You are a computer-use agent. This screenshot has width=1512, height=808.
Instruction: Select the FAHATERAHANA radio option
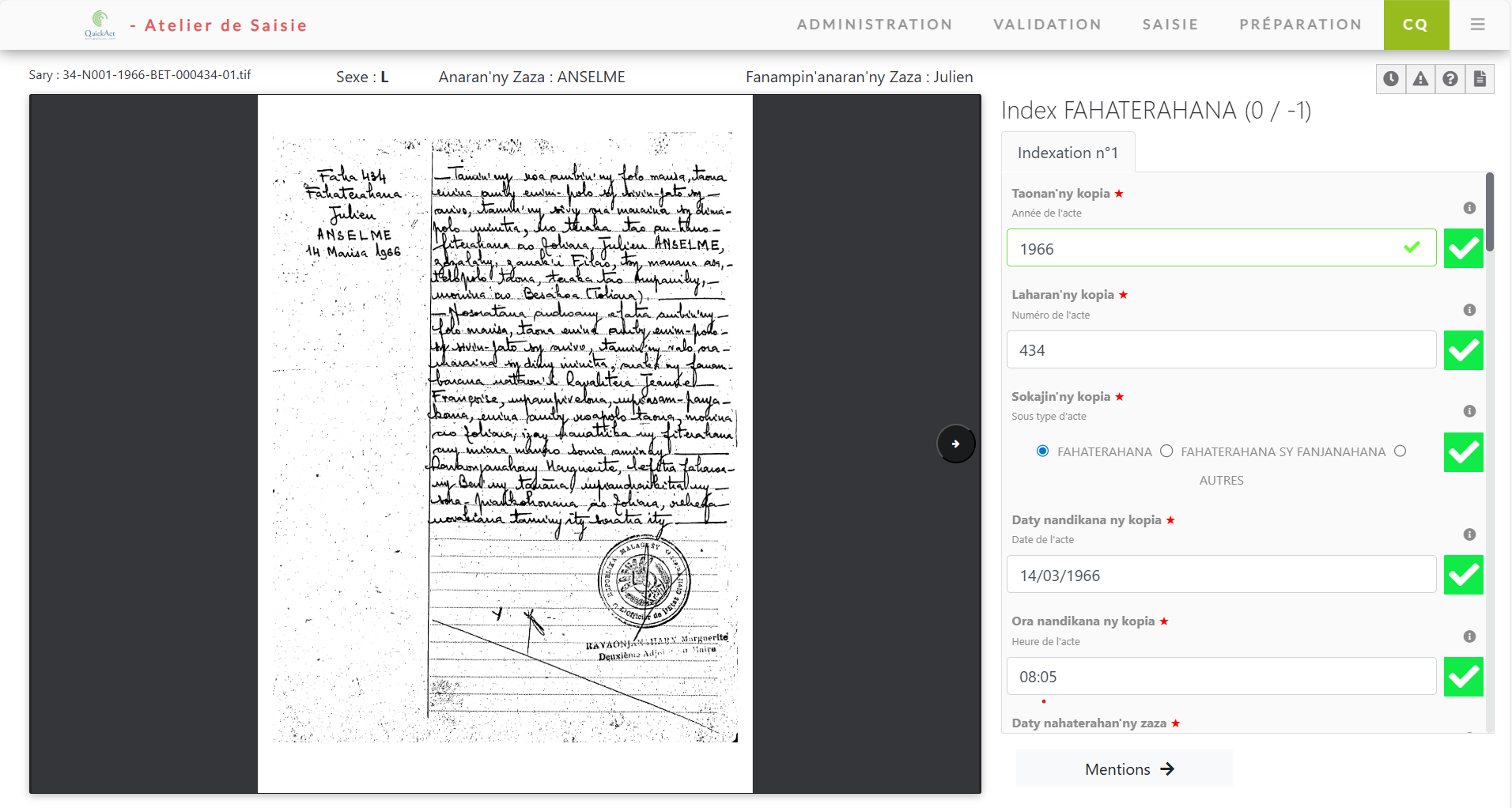1042,451
